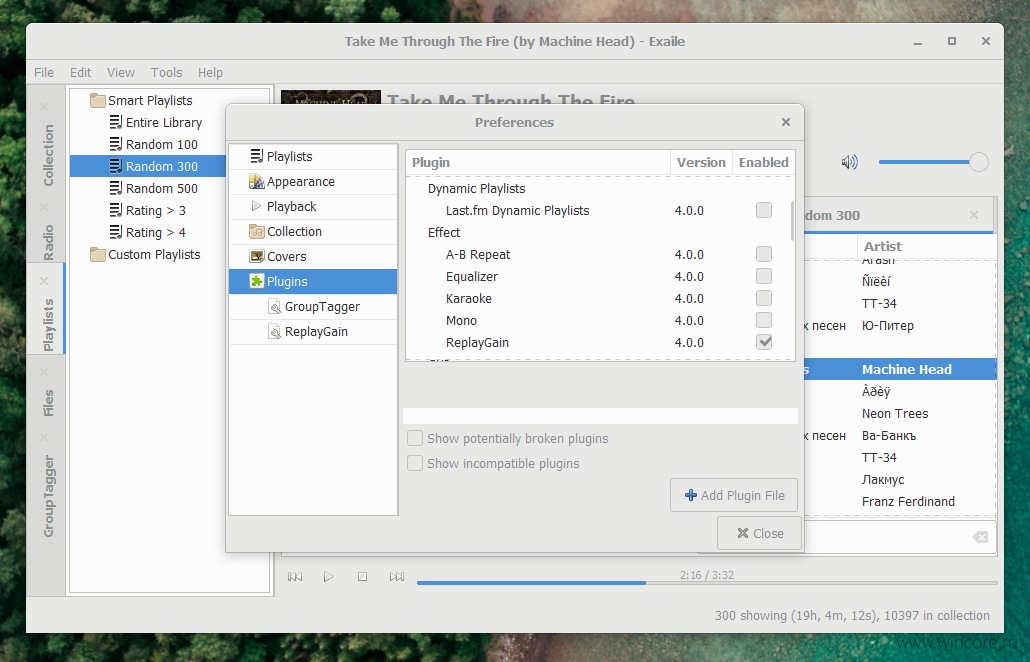
Task: Seek in the playback progress bar
Action: click(x=707, y=583)
